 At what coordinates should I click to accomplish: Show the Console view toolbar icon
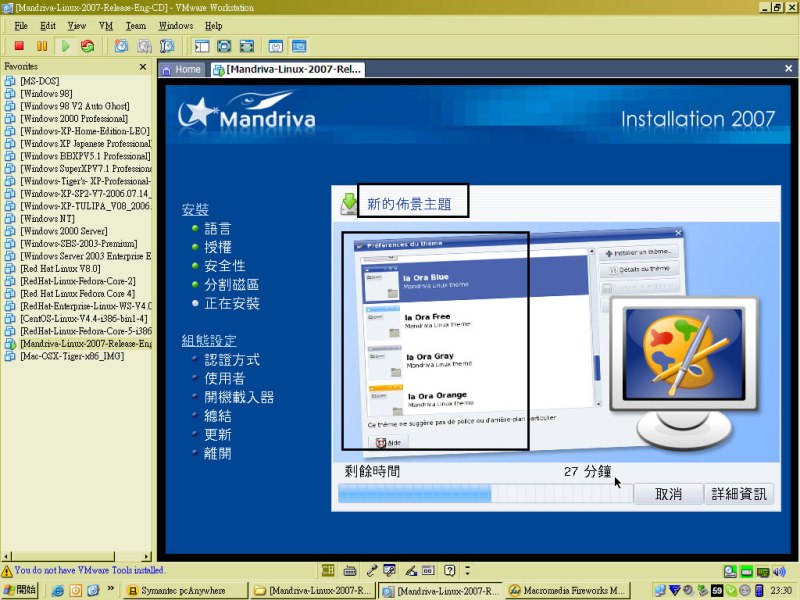pyautogui.click(x=299, y=46)
